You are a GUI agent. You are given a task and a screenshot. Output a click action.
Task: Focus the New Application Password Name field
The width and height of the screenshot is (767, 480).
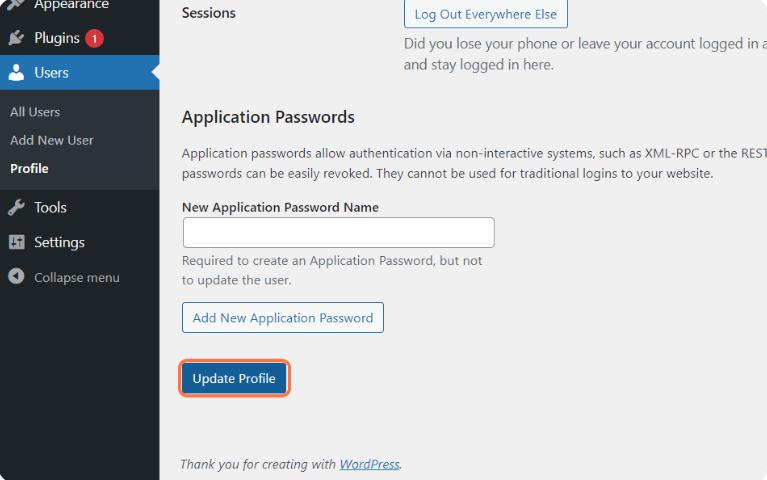coord(338,232)
